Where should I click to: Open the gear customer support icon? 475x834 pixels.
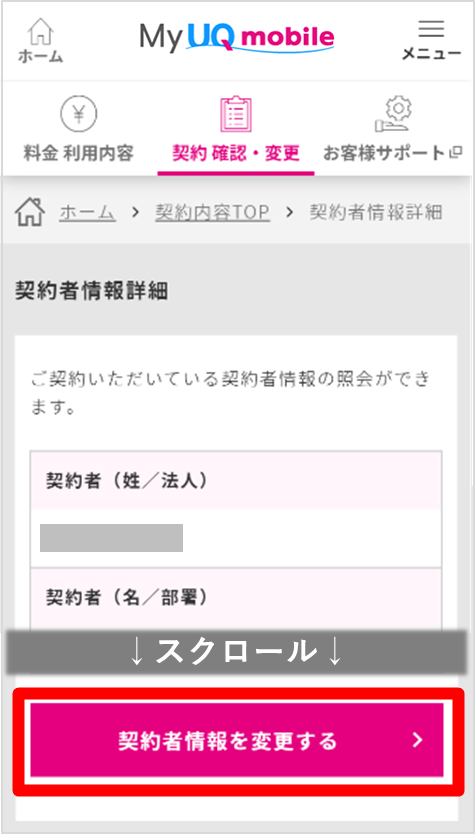pyautogui.click(x=392, y=115)
